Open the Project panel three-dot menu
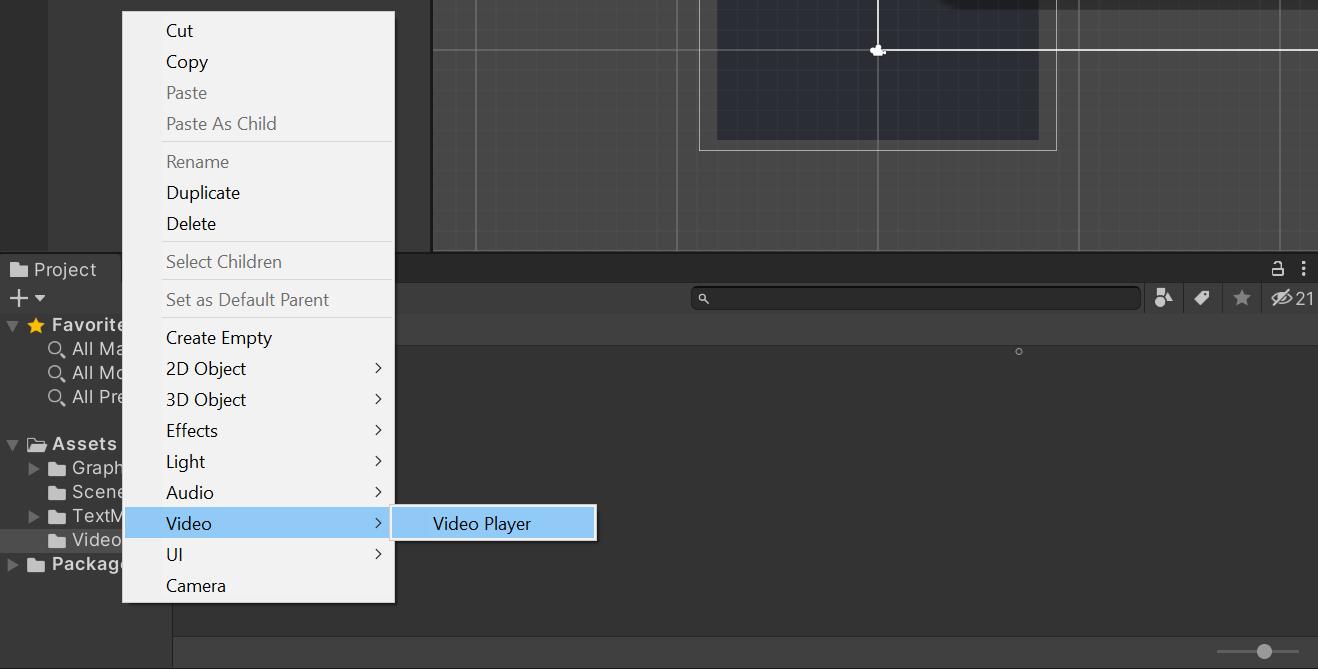The image size is (1318, 669). click(x=1304, y=269)
